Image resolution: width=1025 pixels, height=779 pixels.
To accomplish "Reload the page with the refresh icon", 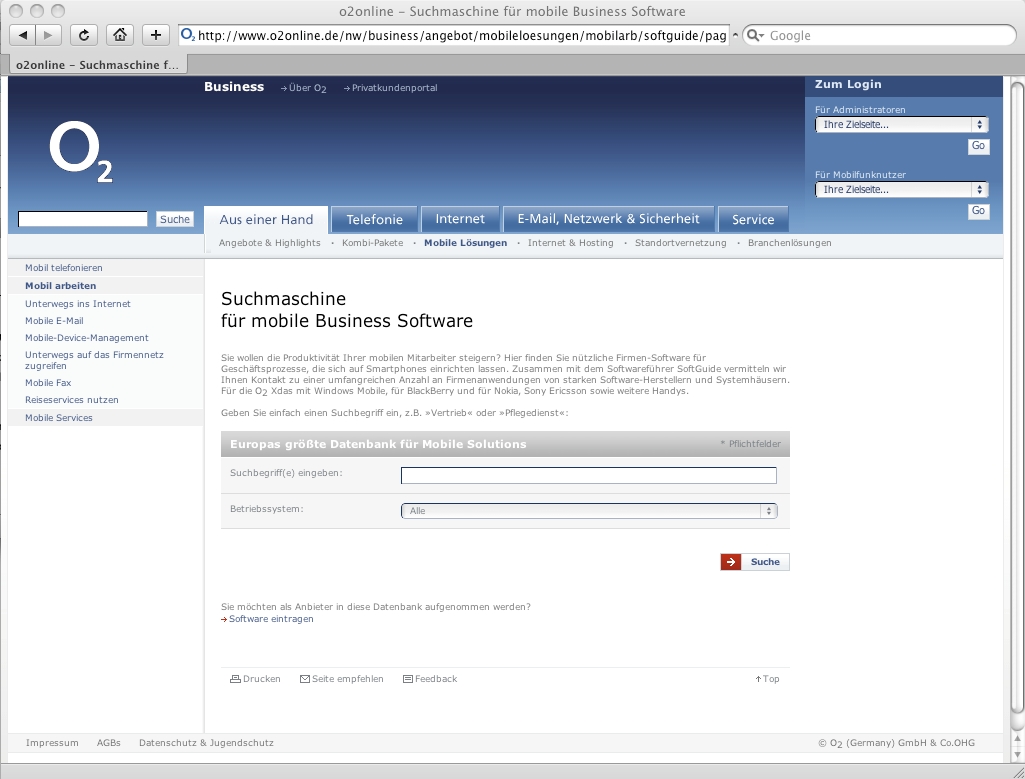I will 84,35.
